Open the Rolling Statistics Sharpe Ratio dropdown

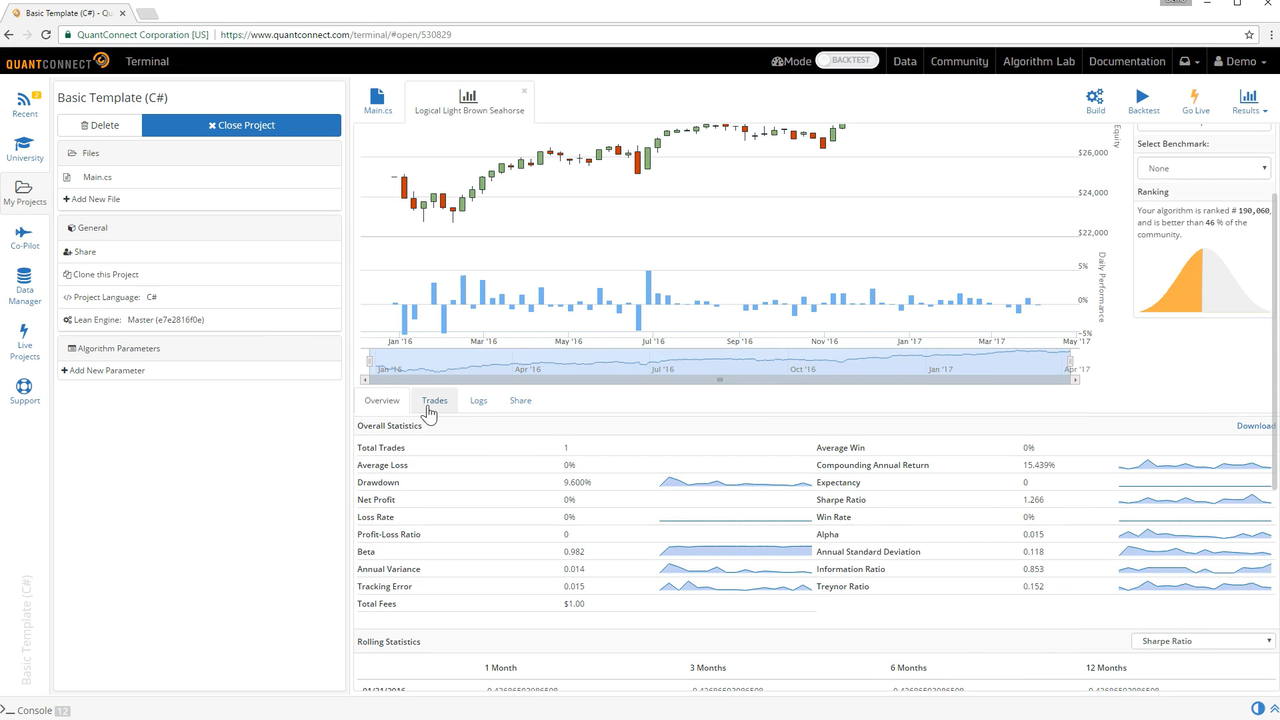pyautogui.click(x=1204, y=641)
